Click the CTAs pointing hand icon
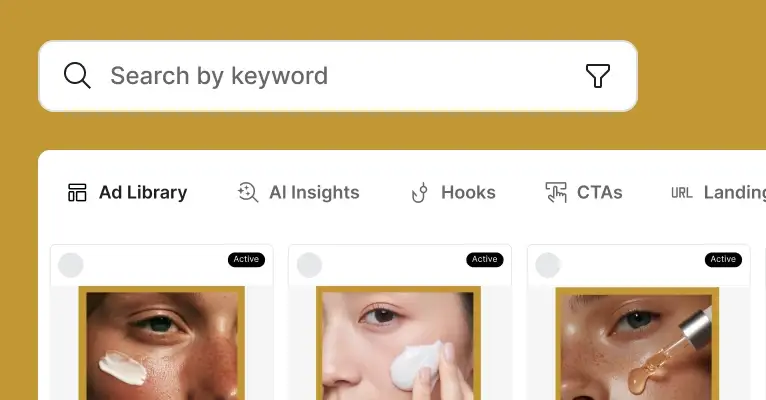 (556, 192)
